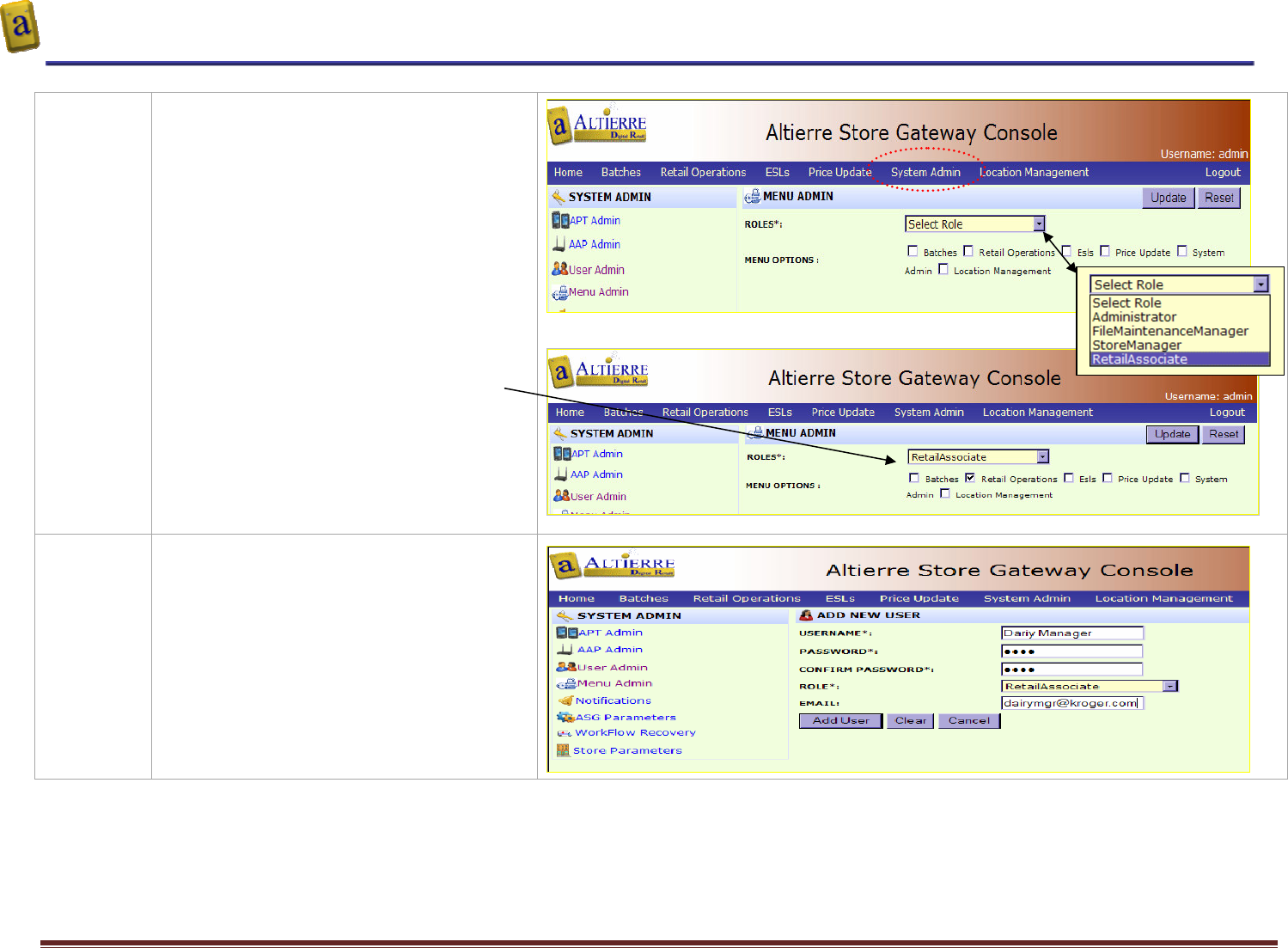Open the ROLE dropdown in the Add New User form
This screenshot has height=948, width=1288.
pos(1090,686)
